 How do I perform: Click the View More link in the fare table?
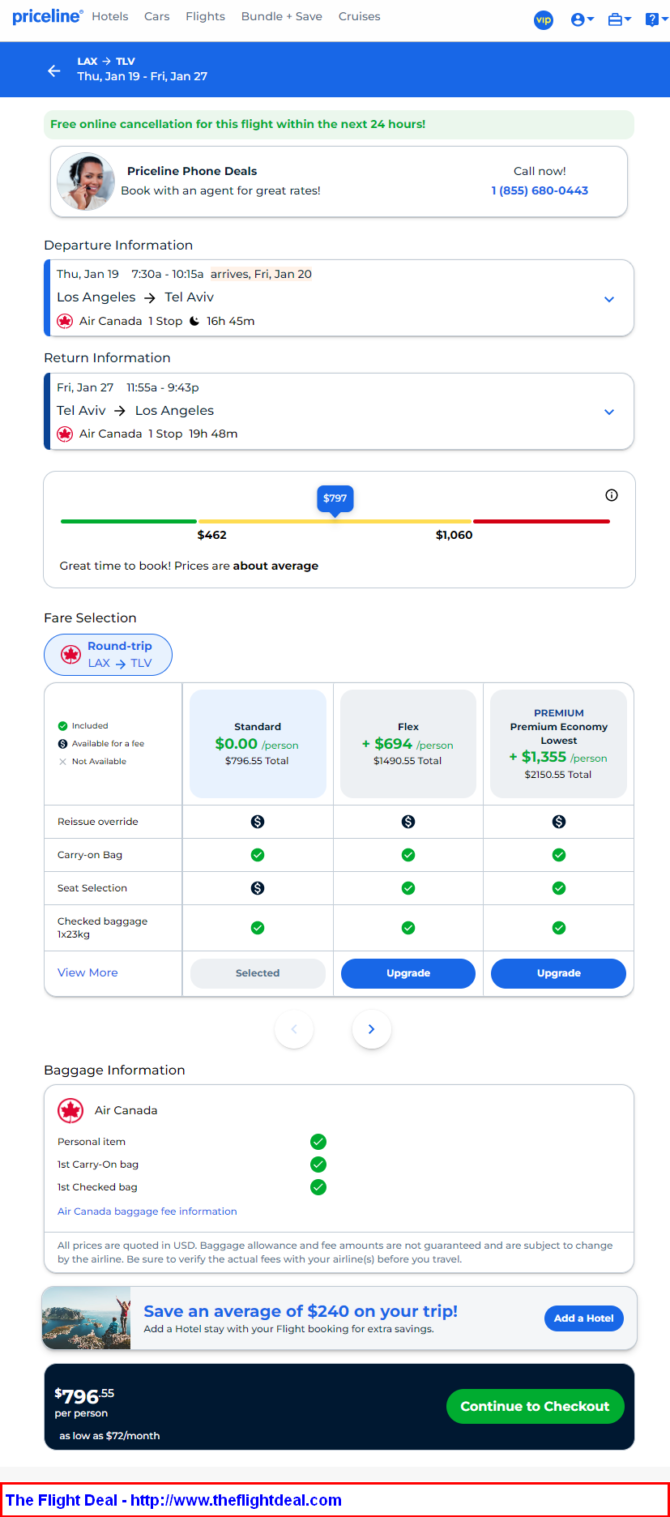pos(87,973)
